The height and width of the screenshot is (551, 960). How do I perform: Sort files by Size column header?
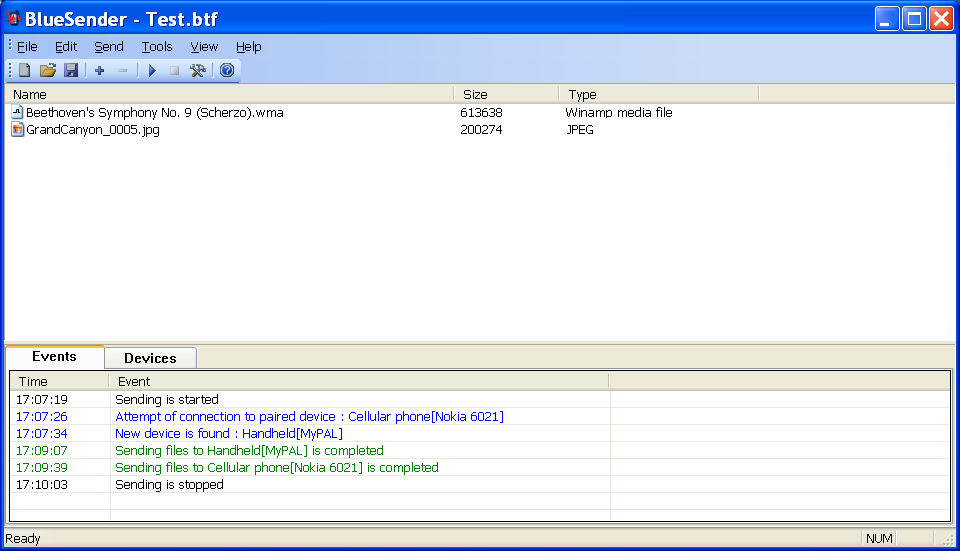[x=506, y=94]
